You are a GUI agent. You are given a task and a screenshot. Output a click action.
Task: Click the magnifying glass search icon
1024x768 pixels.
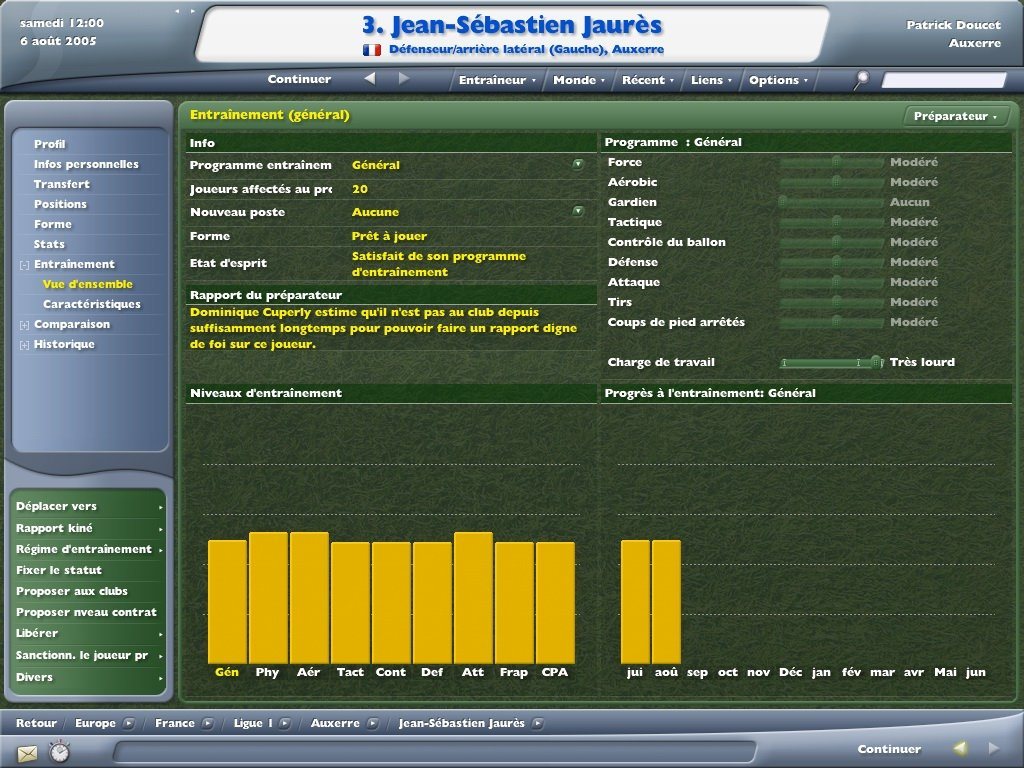coord(862,80)
